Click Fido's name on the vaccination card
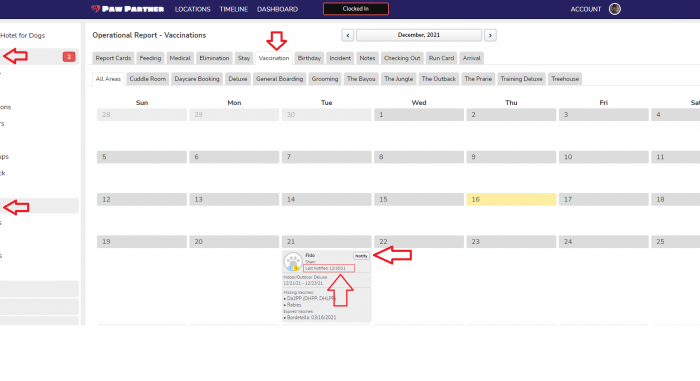This screenshot has height=381, width=700. point(310,255)
